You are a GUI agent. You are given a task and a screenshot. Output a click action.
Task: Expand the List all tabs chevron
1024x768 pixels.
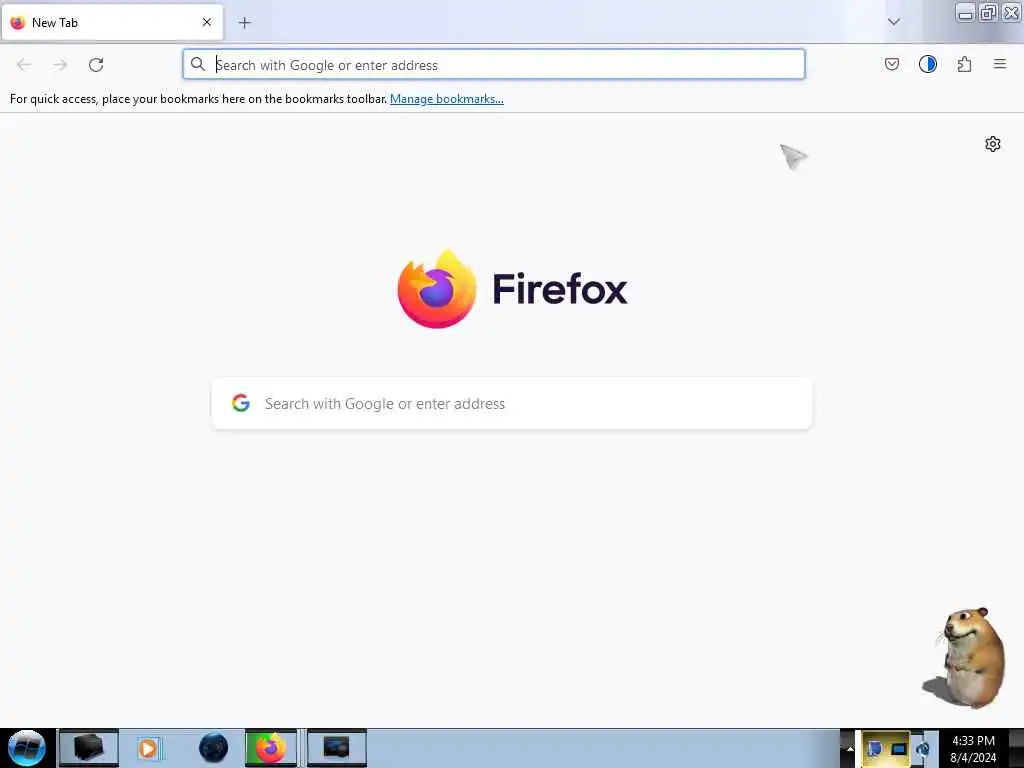click(x=893, y=22)
